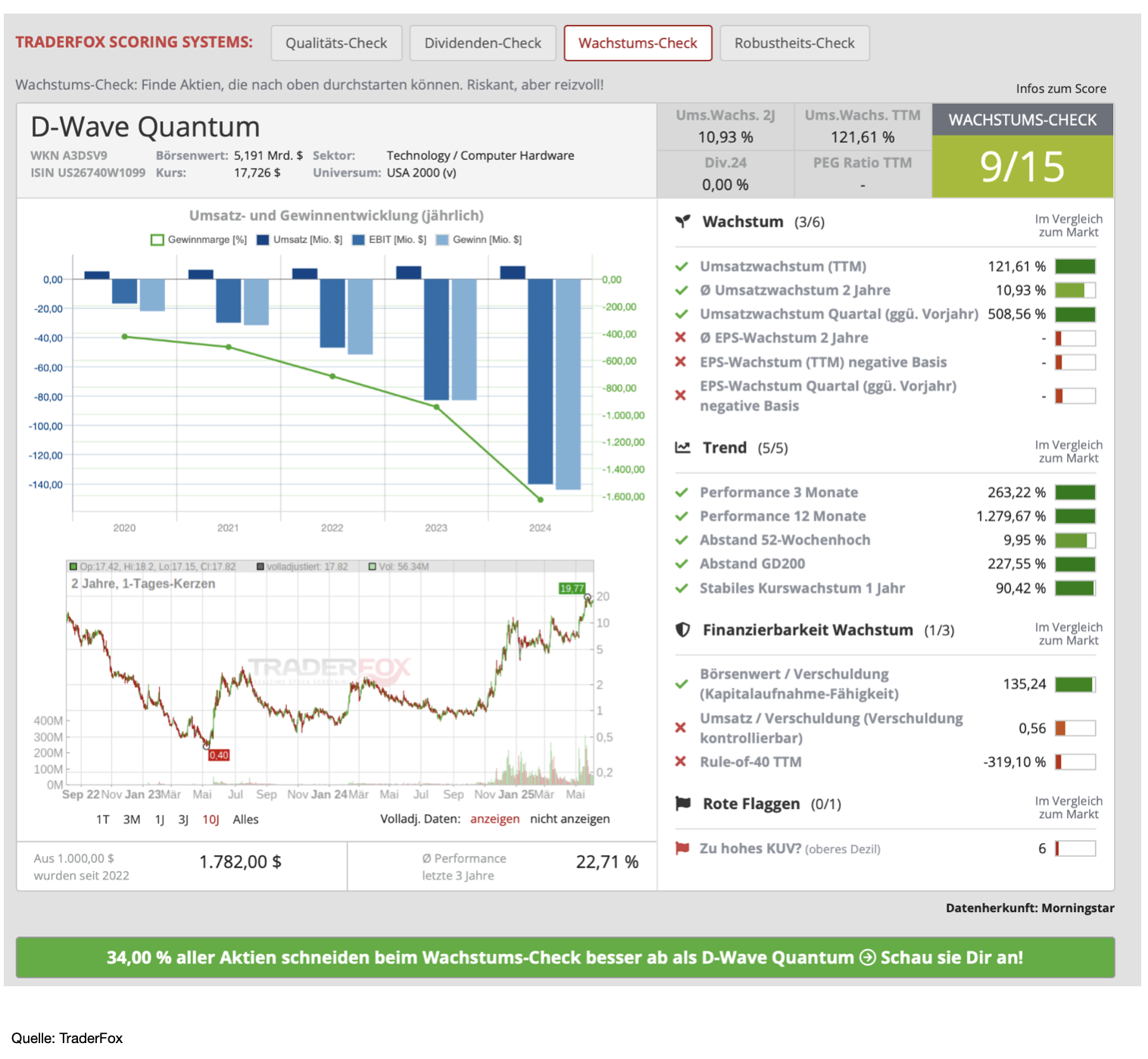Click the checkmark beside Performance 3 Monate

click(x=682, y=492)
